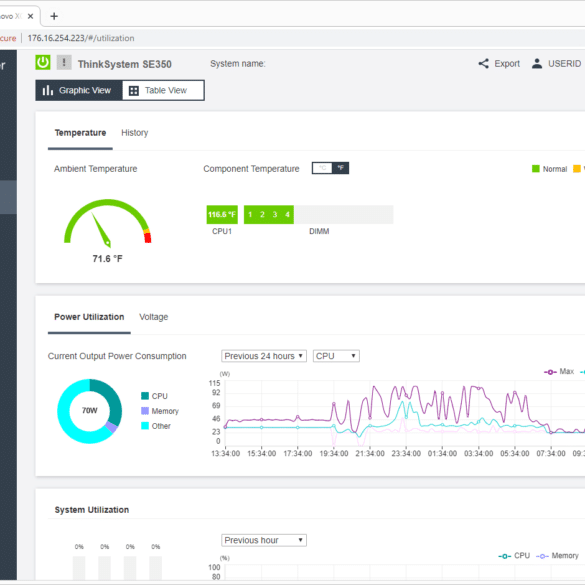
Task: Click the Export share icon
Action: [x=484, y=63]
